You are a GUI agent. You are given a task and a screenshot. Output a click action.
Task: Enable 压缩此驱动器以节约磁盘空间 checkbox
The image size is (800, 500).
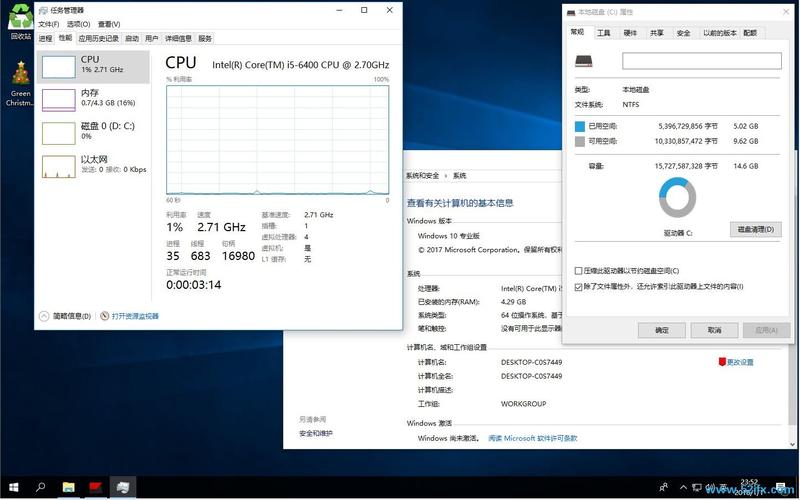tap(579, 271)
